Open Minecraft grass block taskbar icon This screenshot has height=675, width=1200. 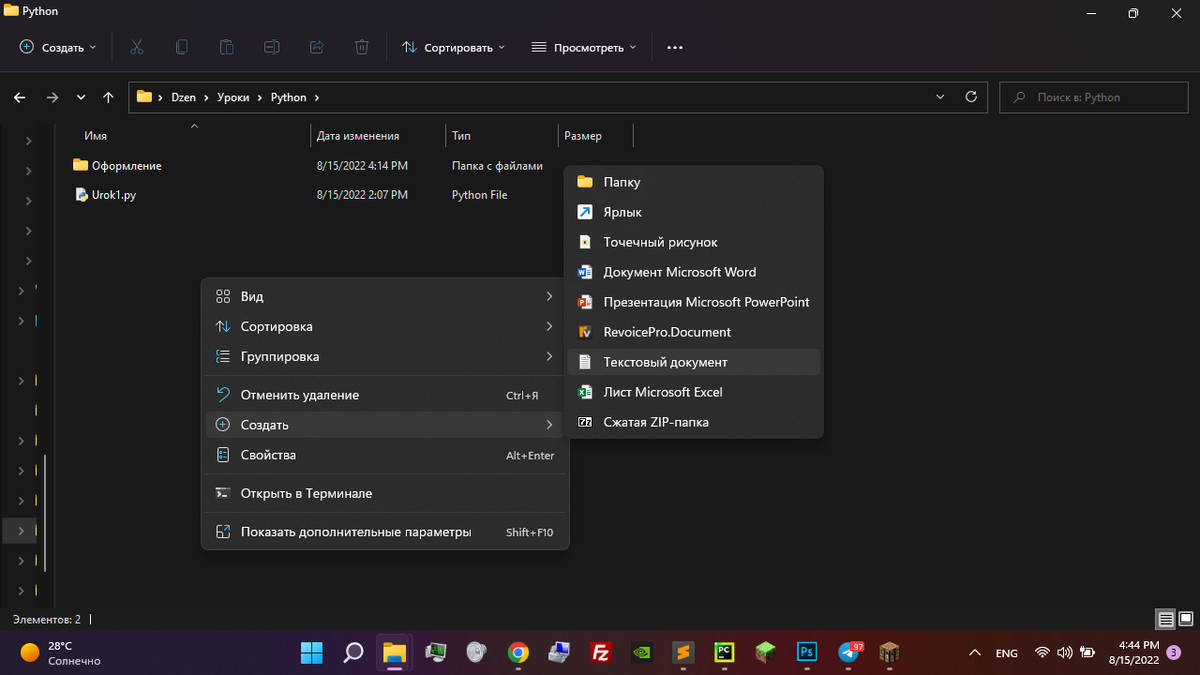[766, 653]
